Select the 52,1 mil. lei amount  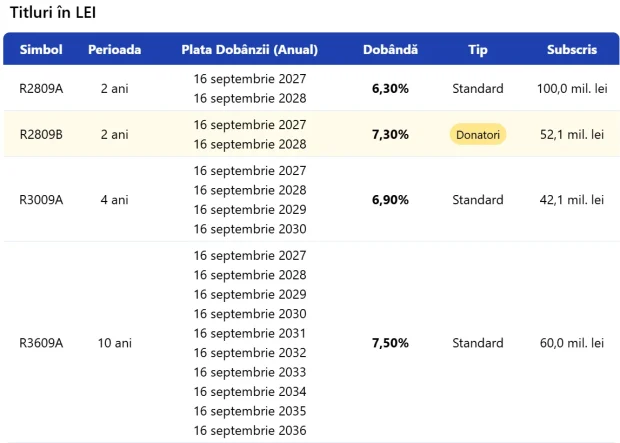click(572, 134)
